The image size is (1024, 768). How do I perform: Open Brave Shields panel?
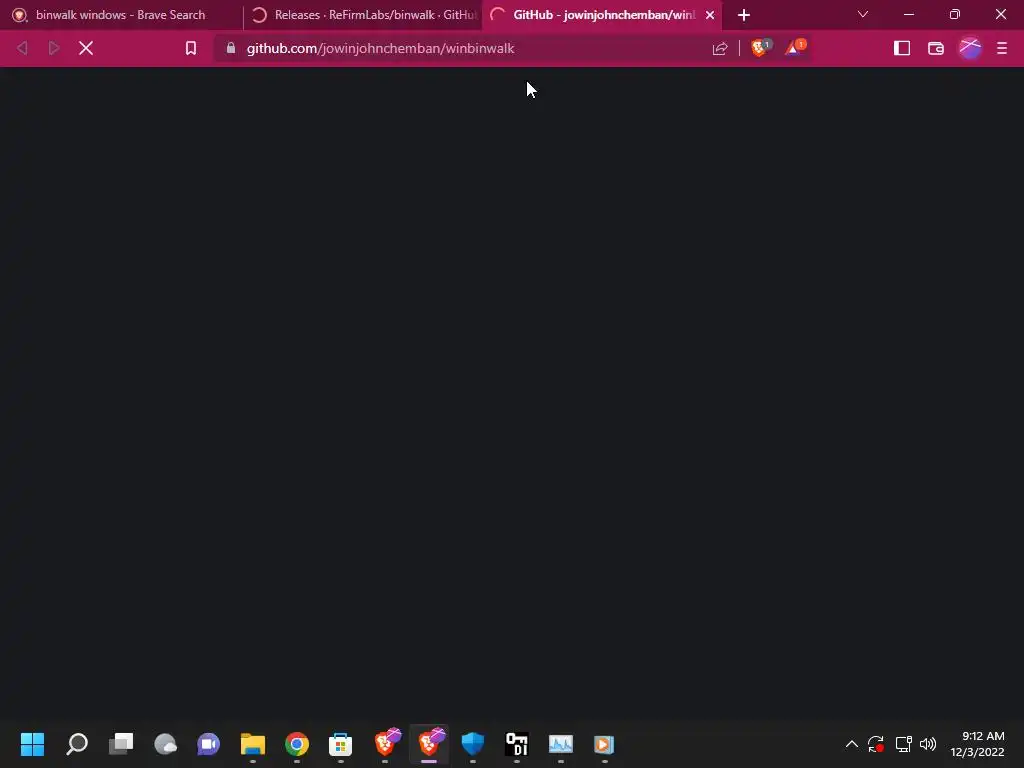click(x=760, y=48)
